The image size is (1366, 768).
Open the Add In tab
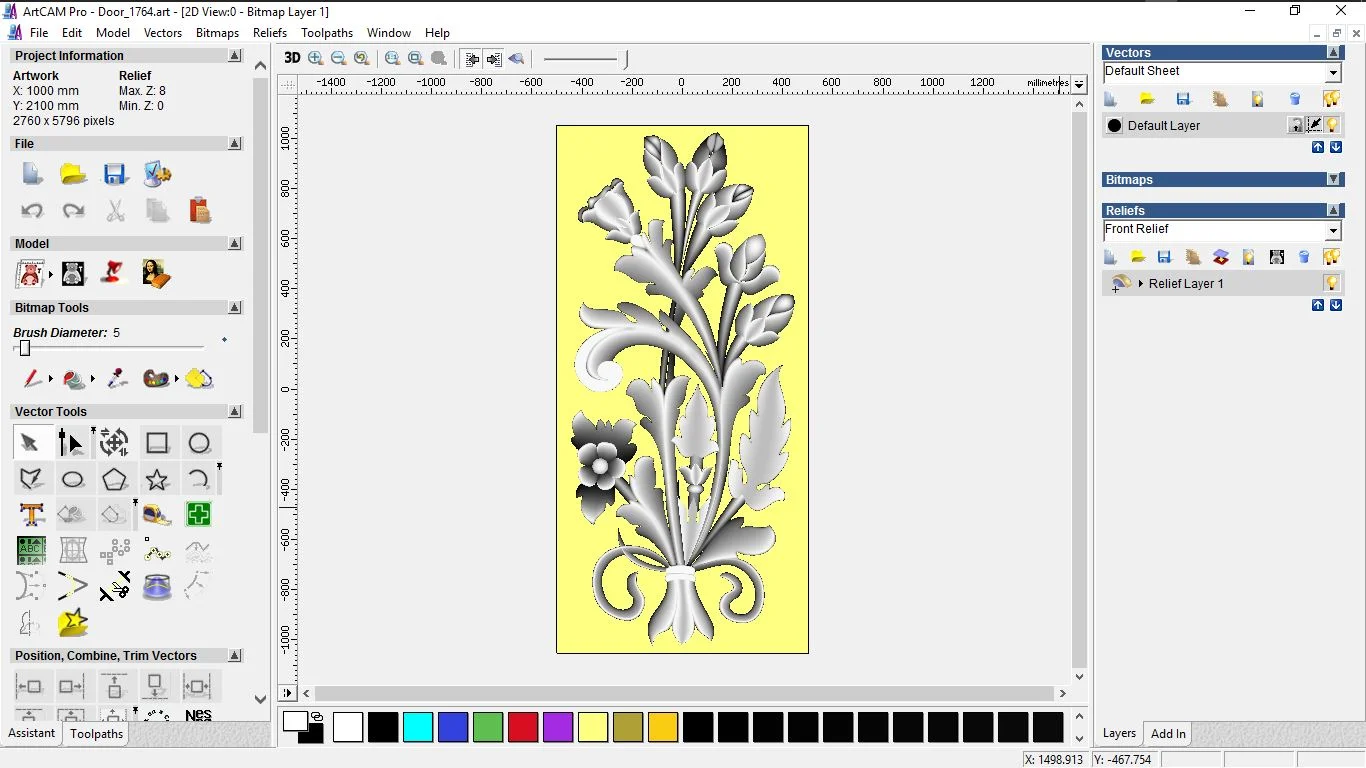(1168, 734)
